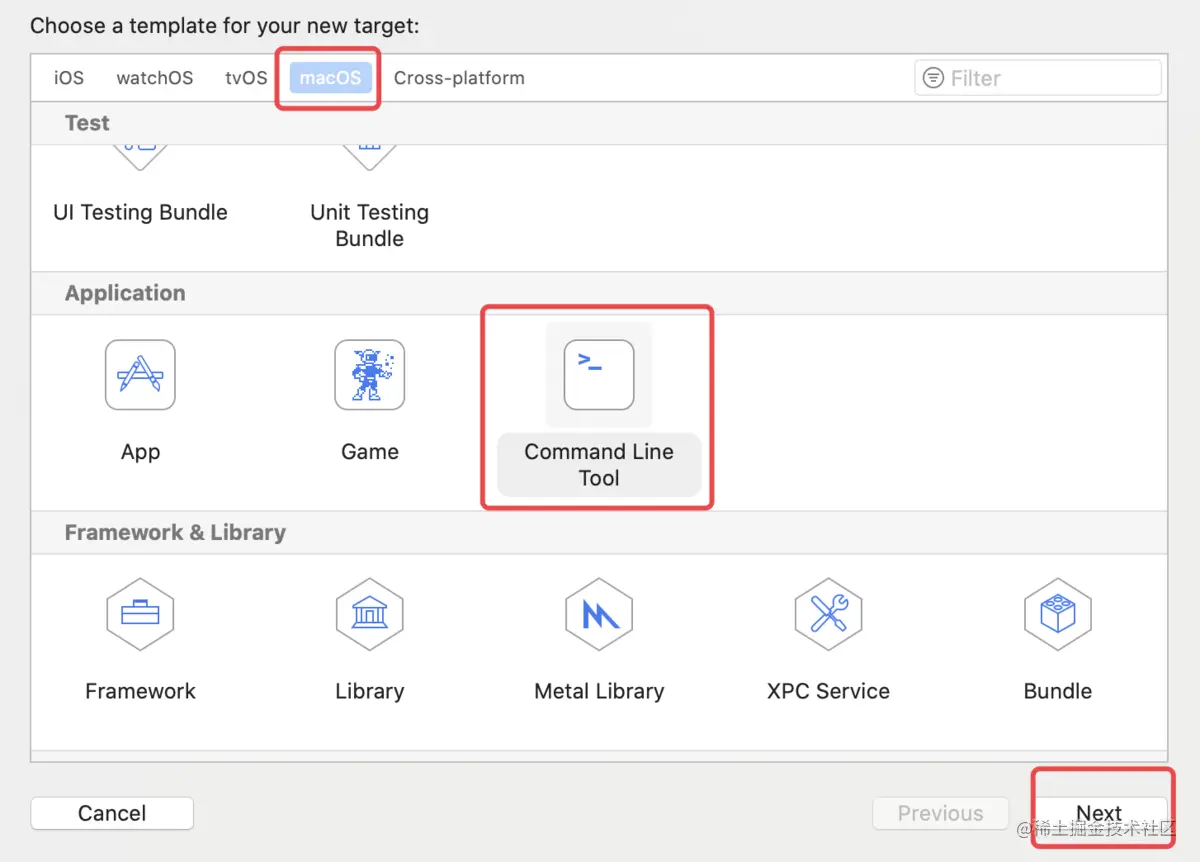Focus the Filter search field
The height and width of the screenshot is (862, 1200).
(x=1038, y=78)
